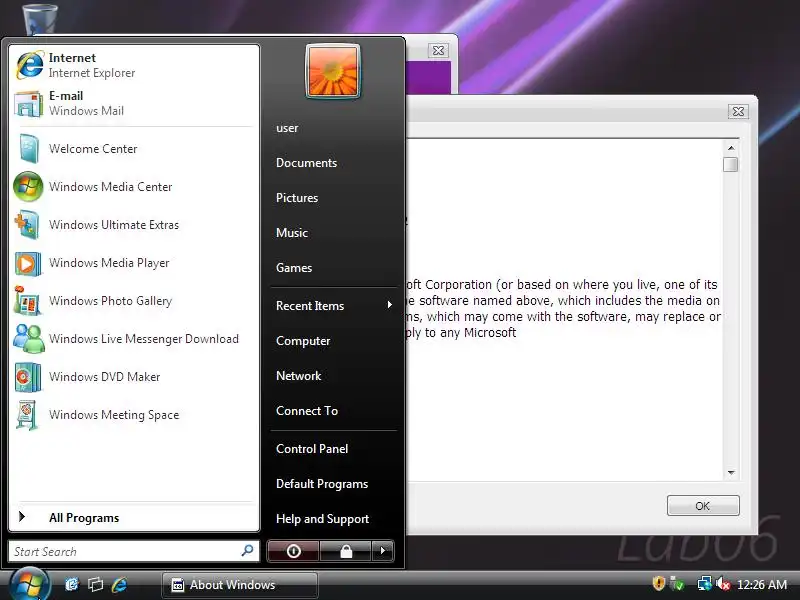Click OK in About Windows dialog
This screenshot has height=600, width=800.
(703, 506)
